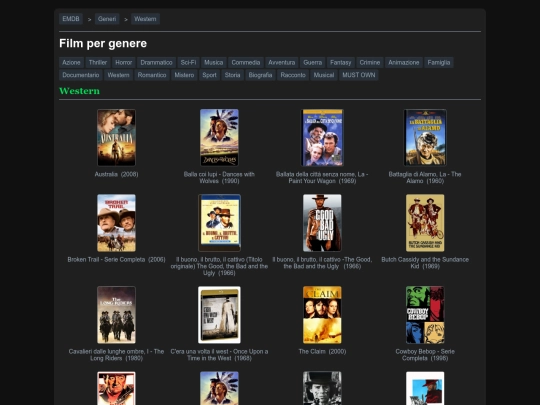The width and height of the screenshot is (540, 405).
Task: Open The Long Riders poster
Action: [116, 315]
